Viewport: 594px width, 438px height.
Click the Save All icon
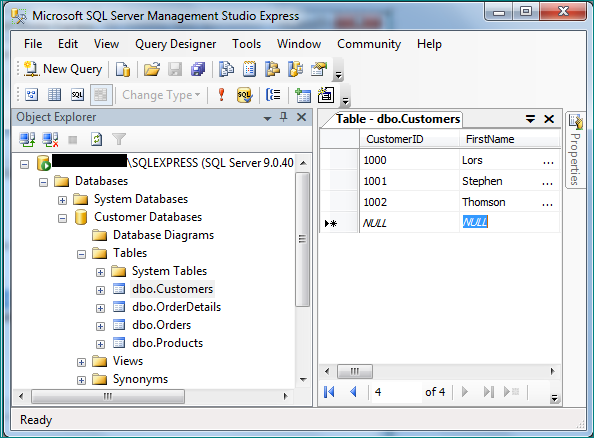(x=198, y=69)
